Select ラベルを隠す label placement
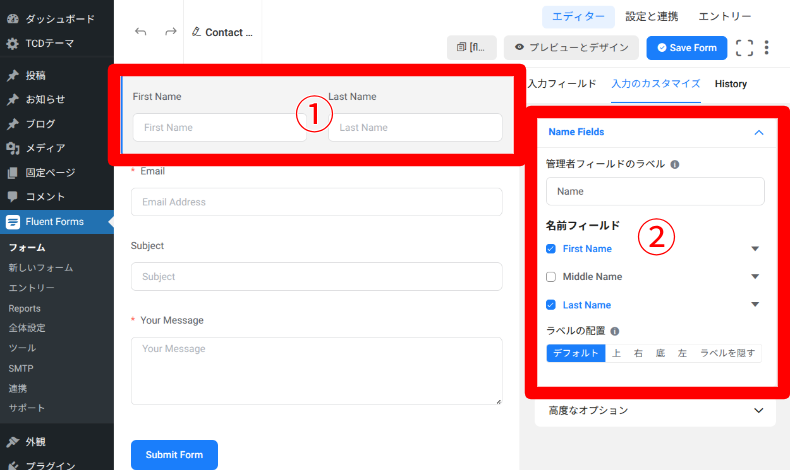Screen dimensions: 790x470 coord(728,353)
